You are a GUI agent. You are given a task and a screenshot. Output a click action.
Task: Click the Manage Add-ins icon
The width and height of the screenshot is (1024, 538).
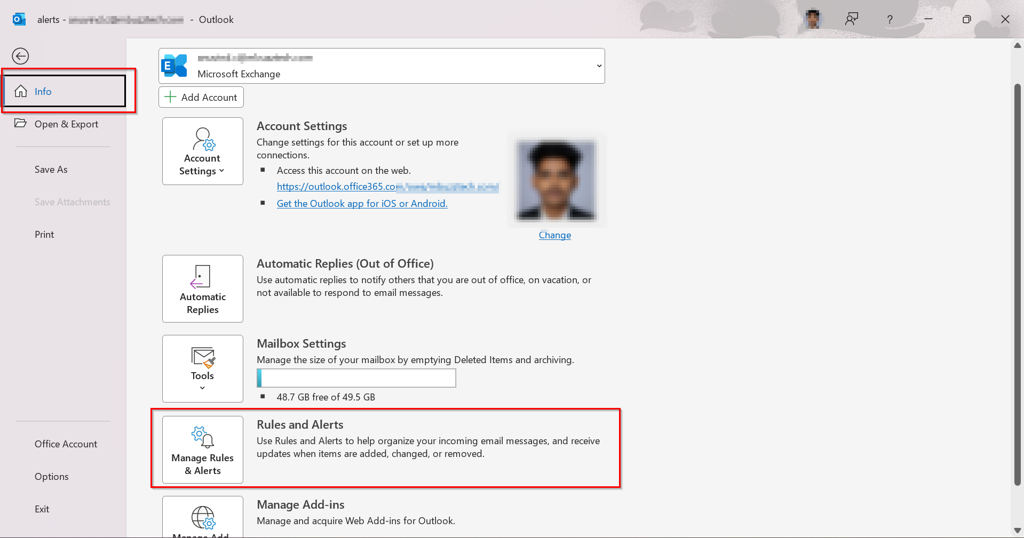(x=202, y=518)
